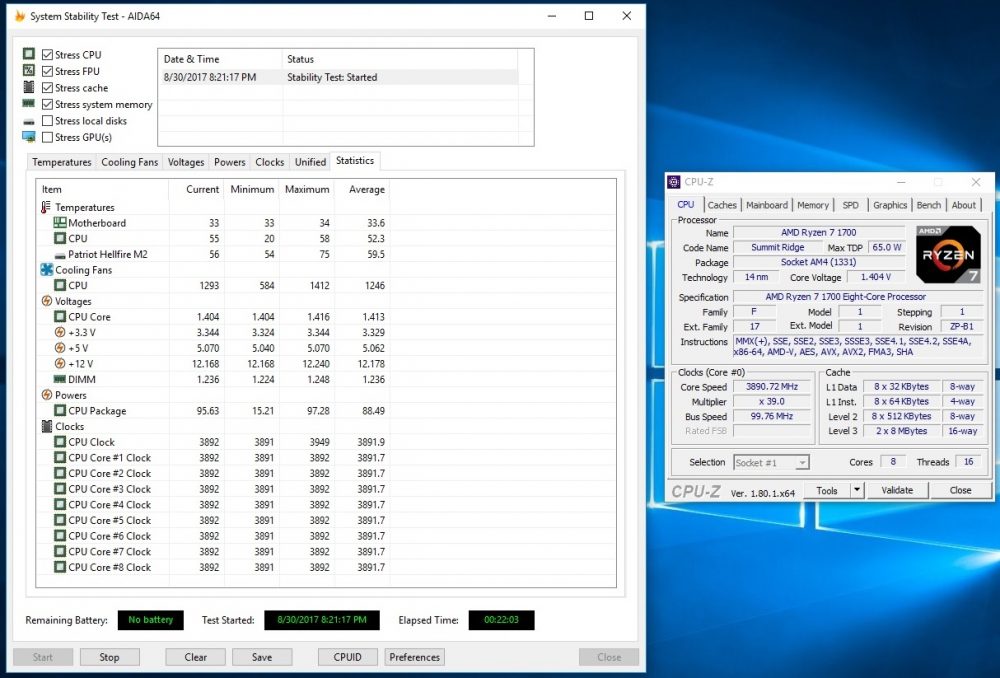Switch to the Clocks tab
Screen dimensions: 1000x678
coord(270,162)
